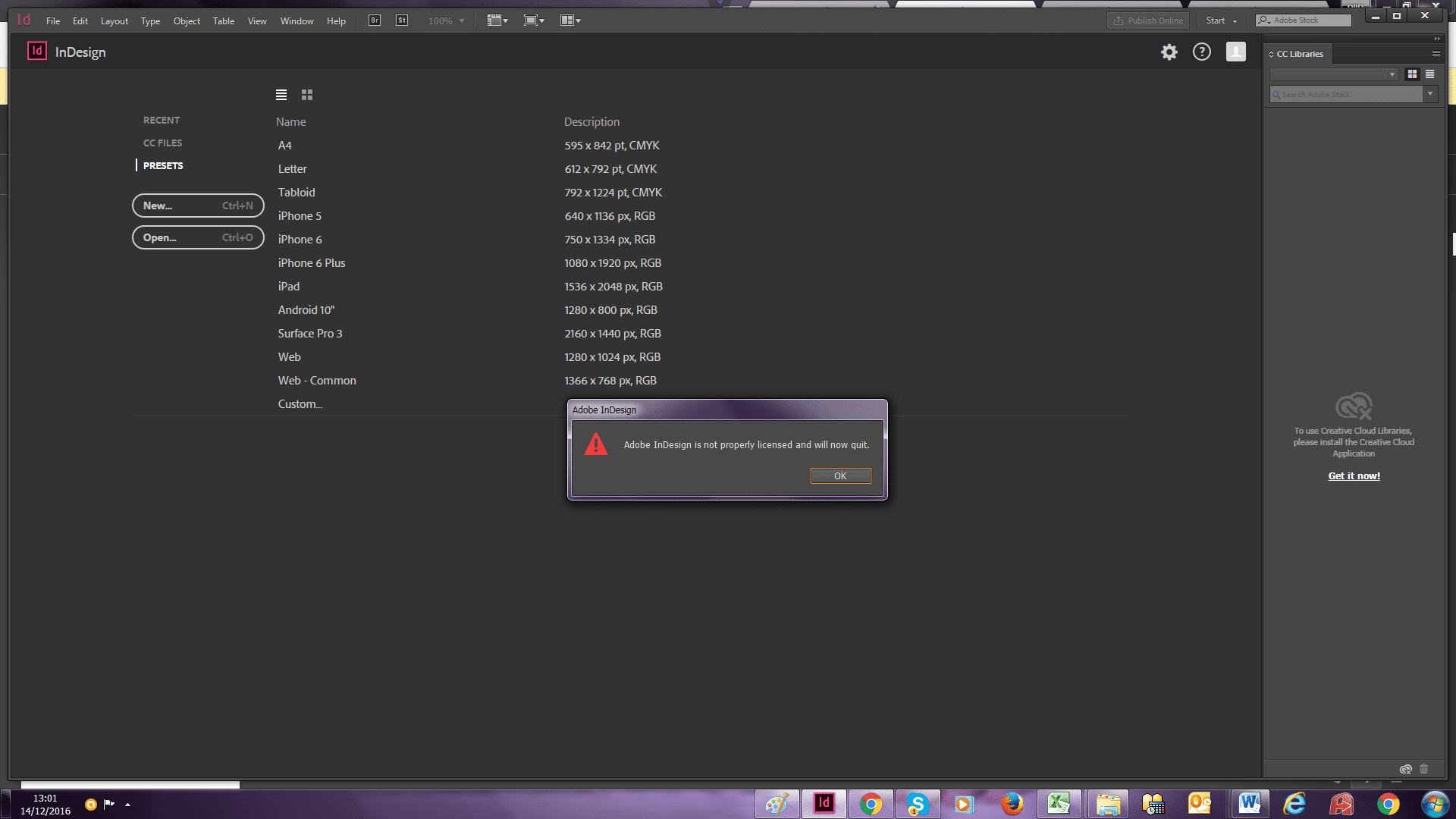
Task: Click the Adobe Stock (St) toolbar icon
Action: [x=402, y=20]
